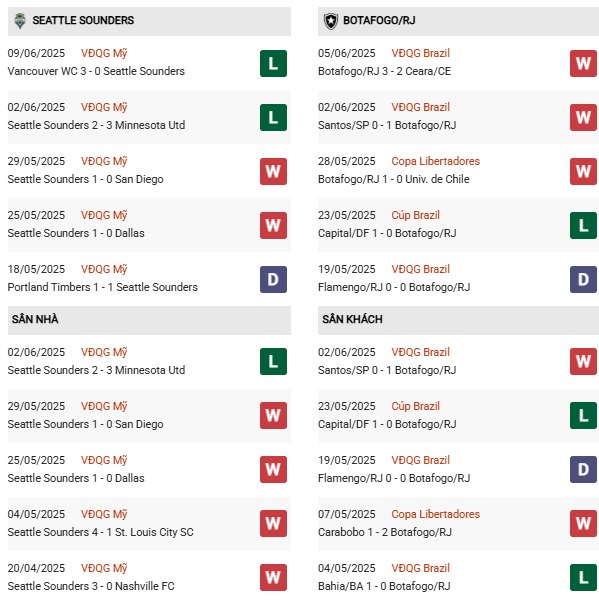
Task: Click the SEATTLE SOUNDERS header title
Action: tap(83, 20)
